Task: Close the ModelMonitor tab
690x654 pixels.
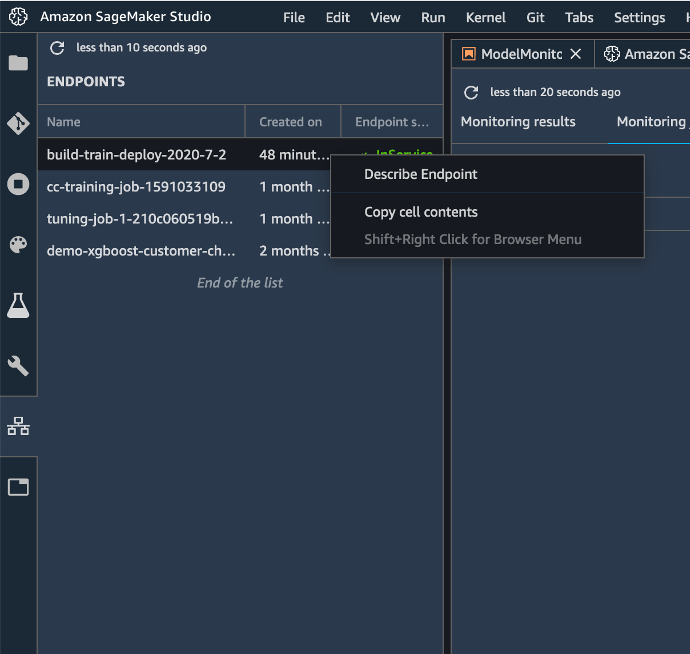Action: [575, 54]
